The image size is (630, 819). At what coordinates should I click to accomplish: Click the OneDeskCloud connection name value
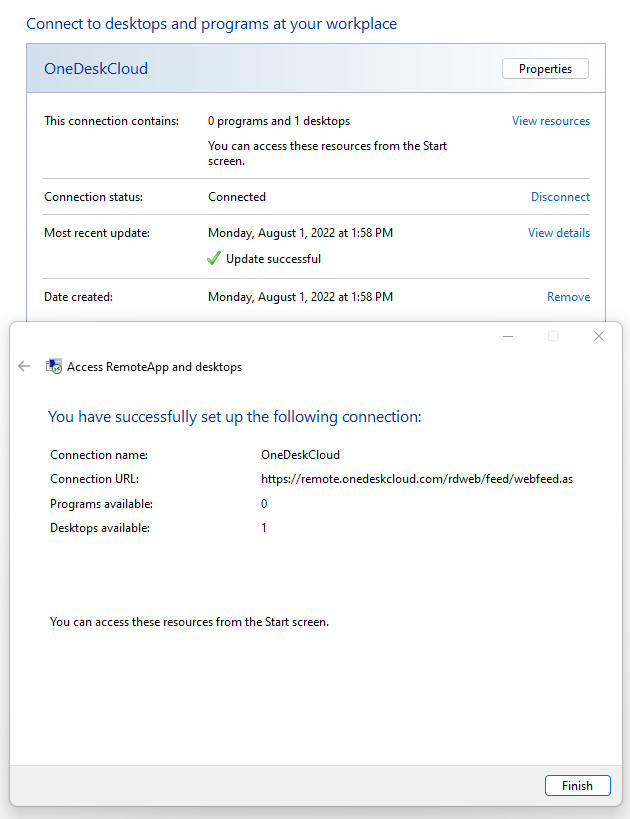pyautogui.click(x=300, y=455)
